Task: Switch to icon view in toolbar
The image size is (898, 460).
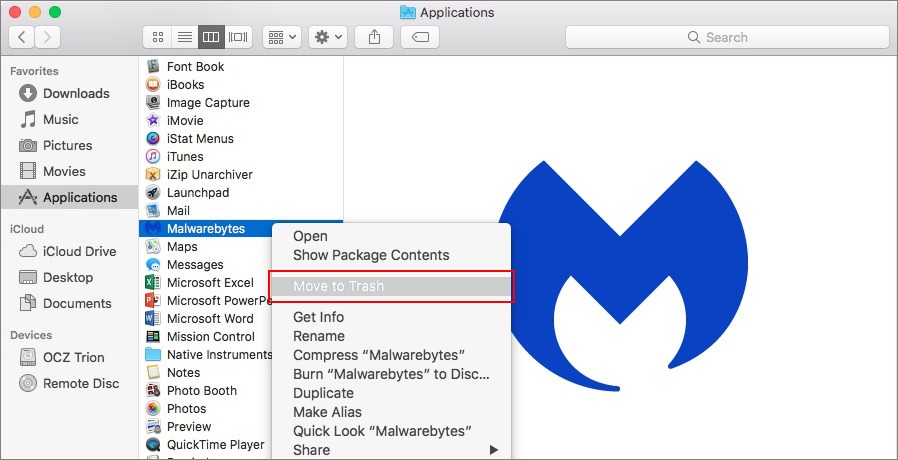Action: click(x=157, y=37)
